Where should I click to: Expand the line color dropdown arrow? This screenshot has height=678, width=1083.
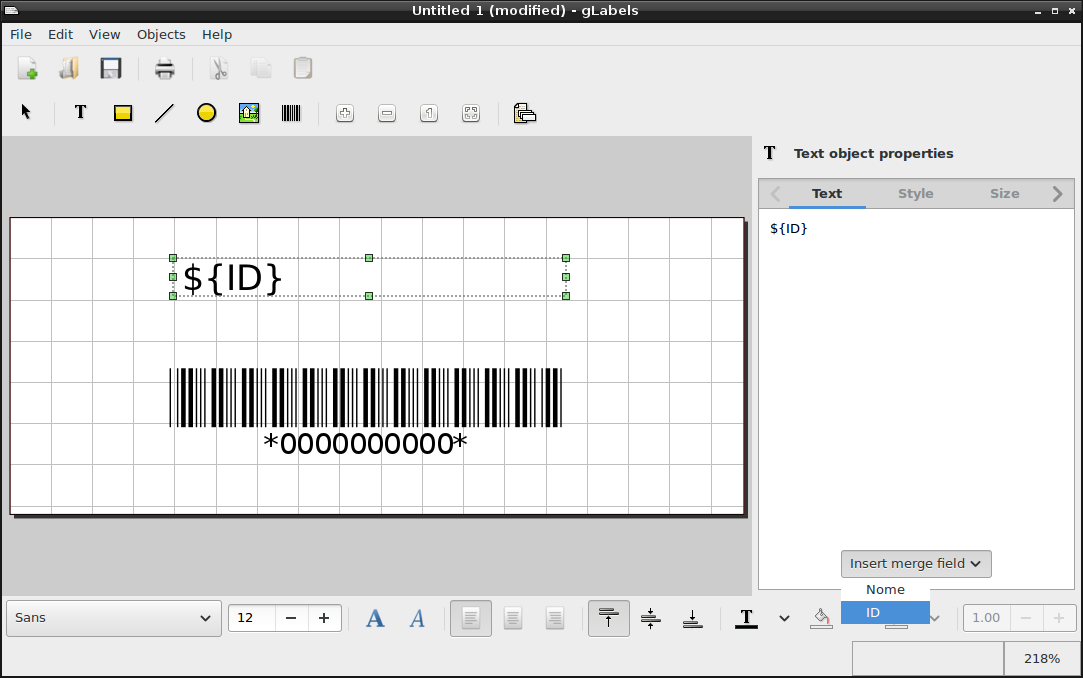(x=935, y=618)
